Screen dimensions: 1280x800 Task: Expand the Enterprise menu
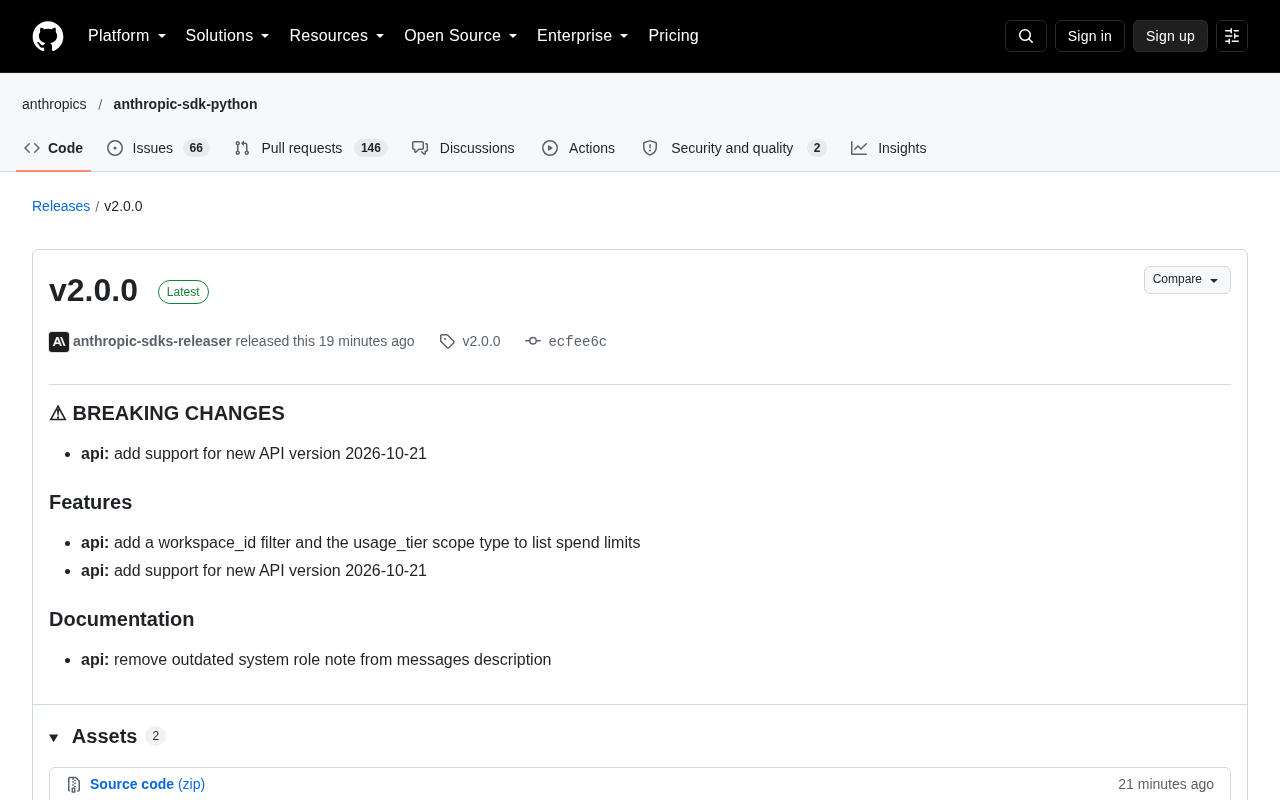tap(583, 36)
